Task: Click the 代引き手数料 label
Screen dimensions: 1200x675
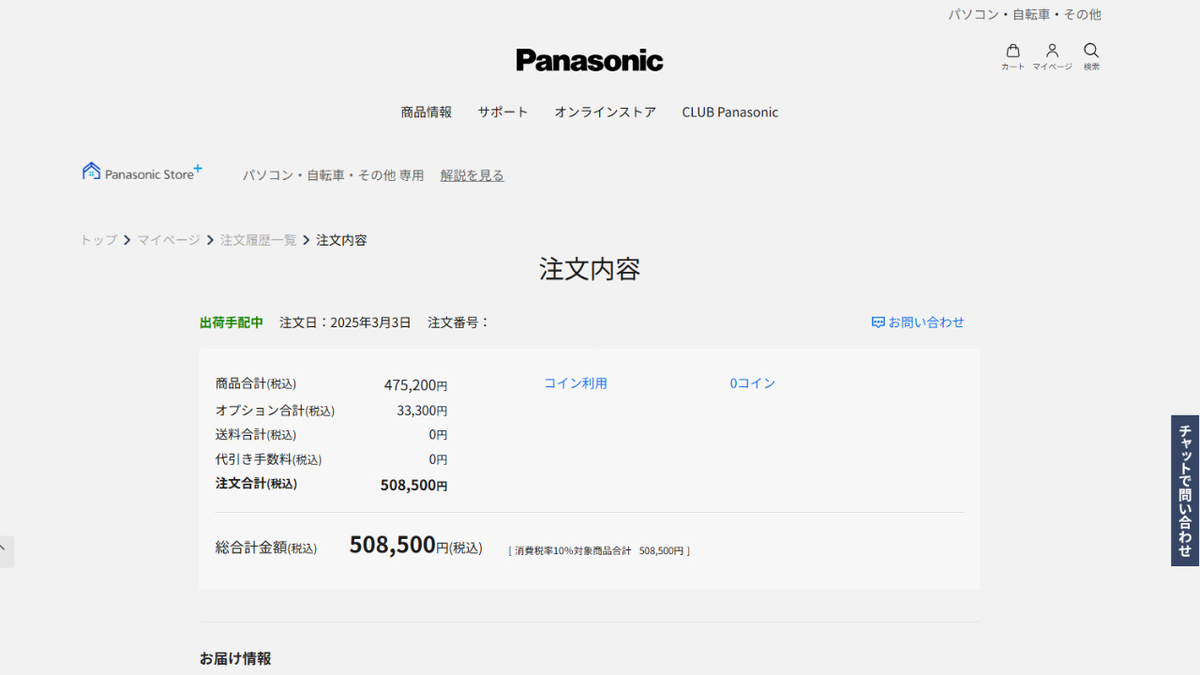Action: [269, 459]
